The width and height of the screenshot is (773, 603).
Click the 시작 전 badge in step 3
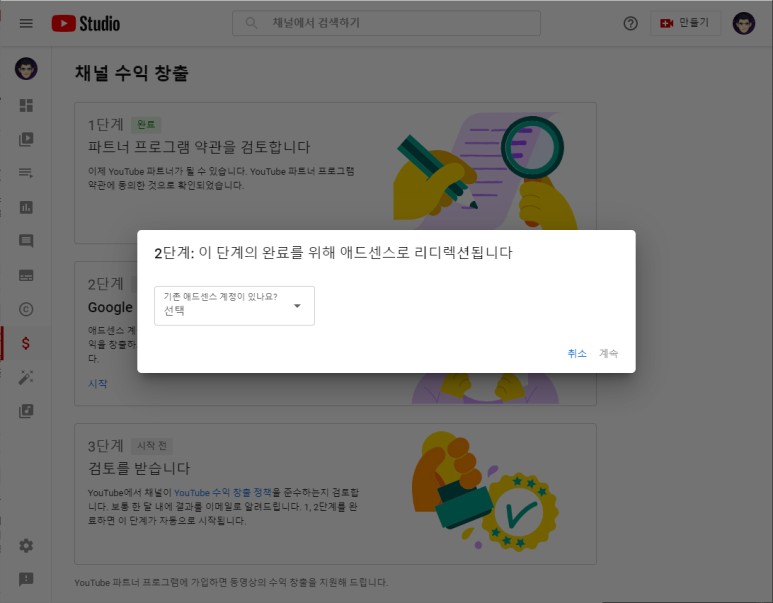click(x=152, y=446)
